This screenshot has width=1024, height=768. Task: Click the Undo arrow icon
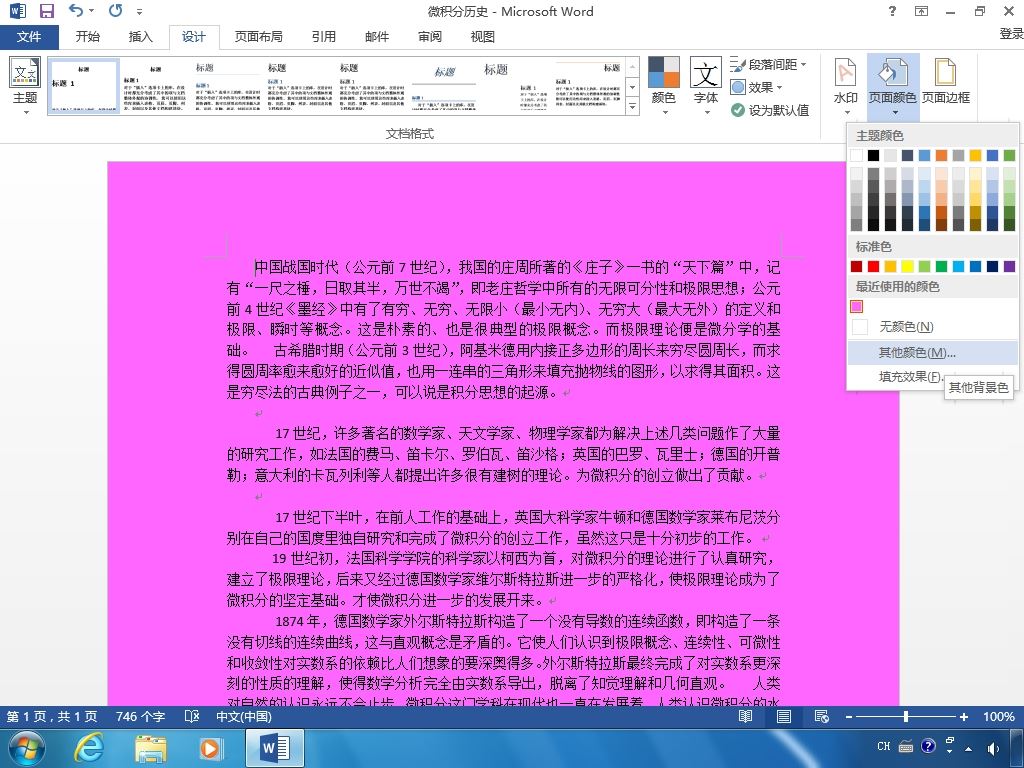tap(76, 10)
